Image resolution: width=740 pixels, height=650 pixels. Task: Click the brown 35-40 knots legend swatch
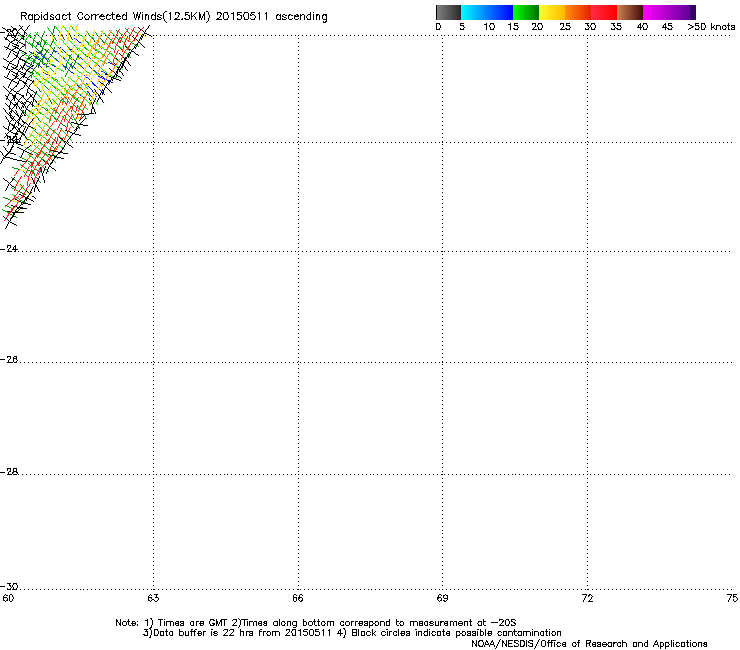tap(630, 12)
